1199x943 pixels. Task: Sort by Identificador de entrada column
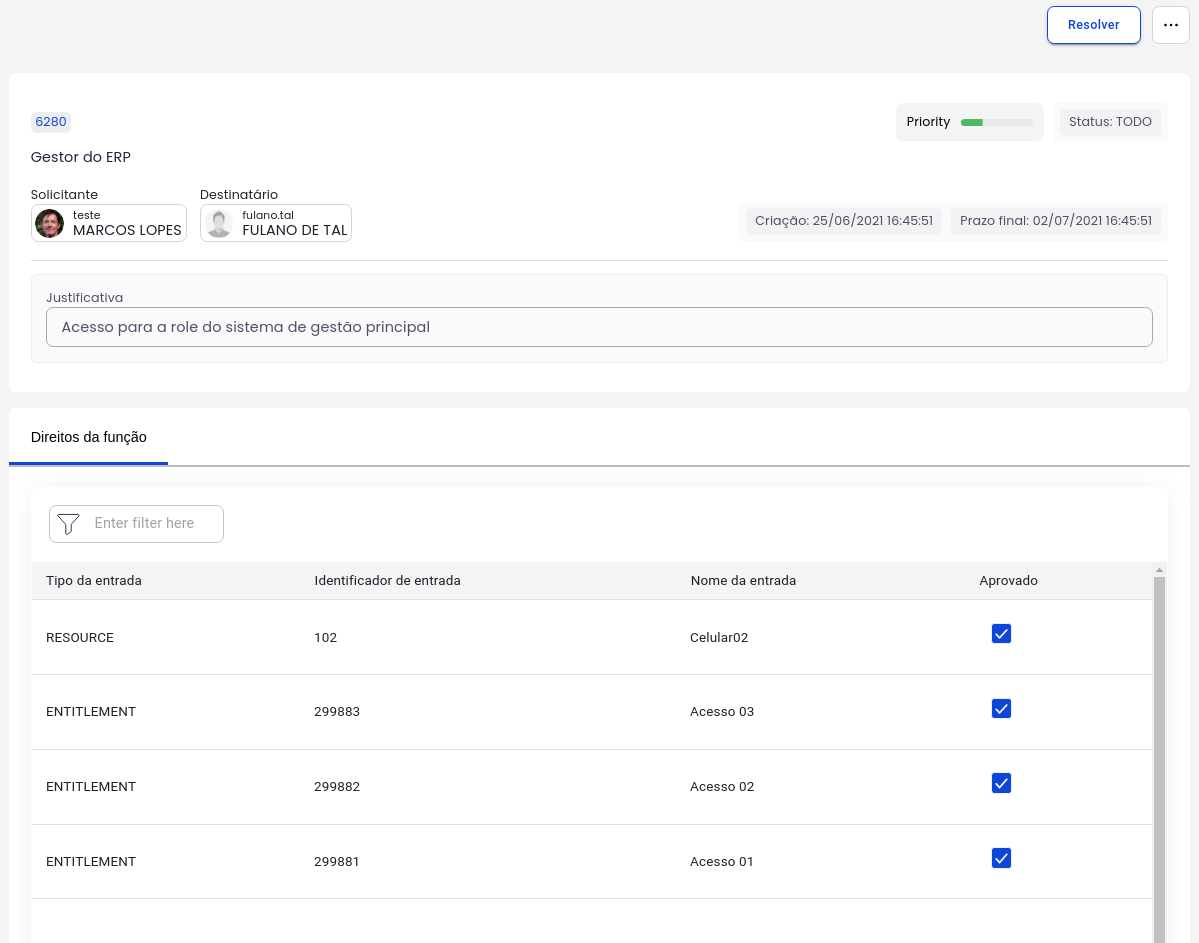(387, 580)
